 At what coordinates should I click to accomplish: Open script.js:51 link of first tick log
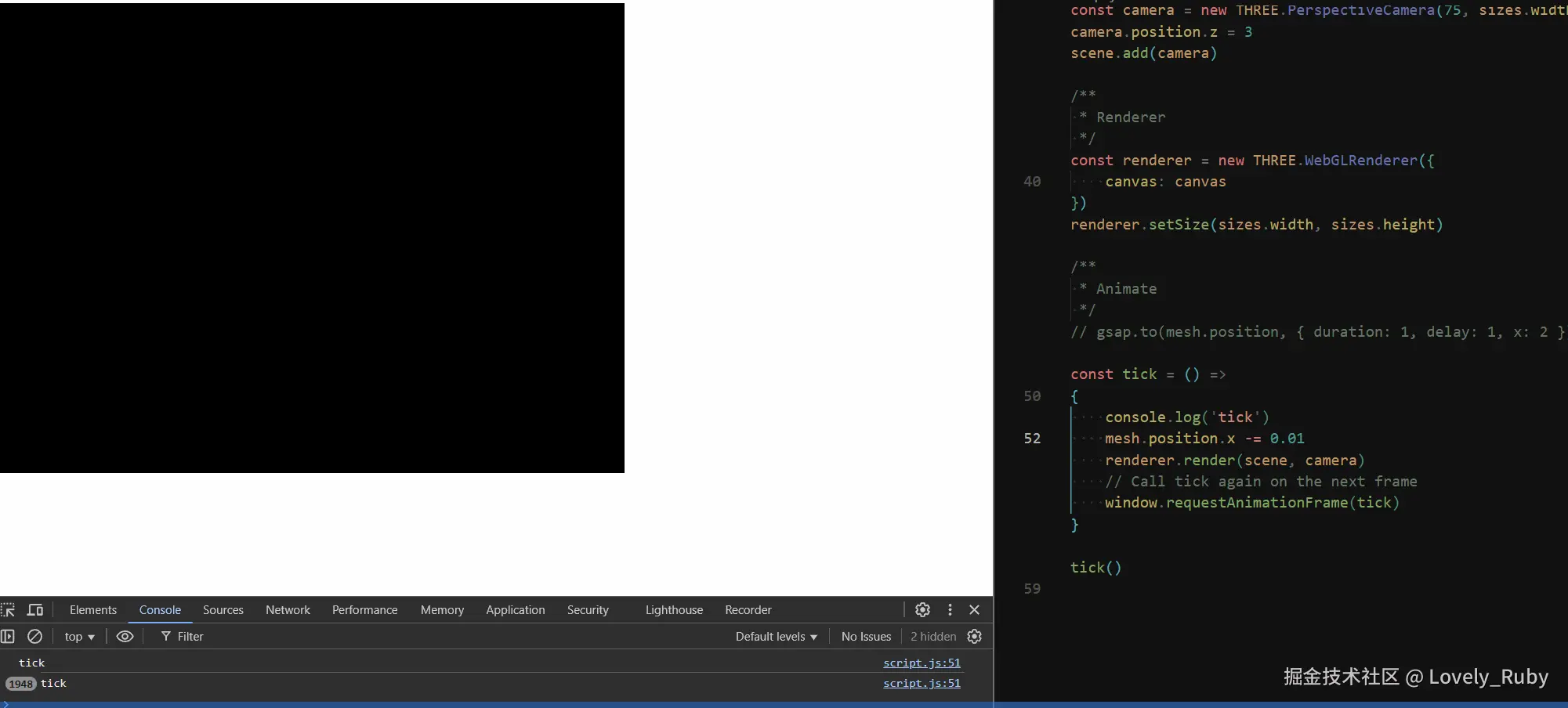[922, 663]
